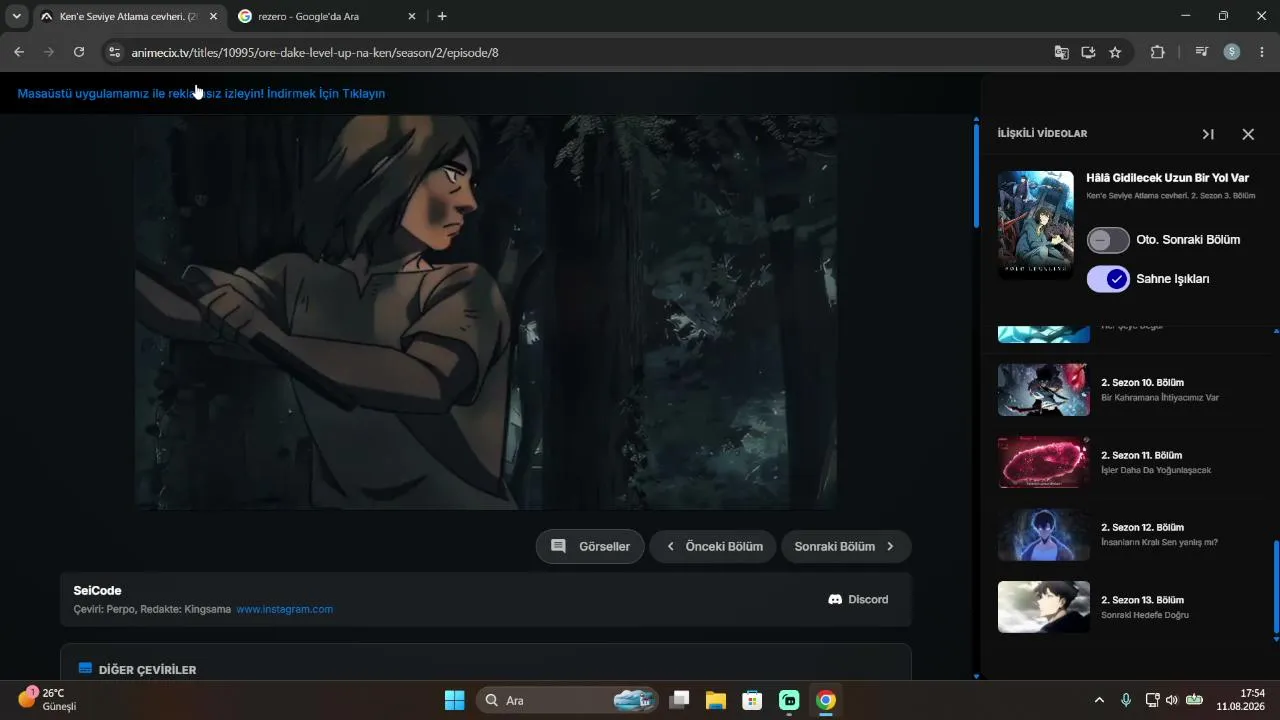Switch to the rezero - Google'da Ara tab
1280x720 pixels.
coord(328,16)
